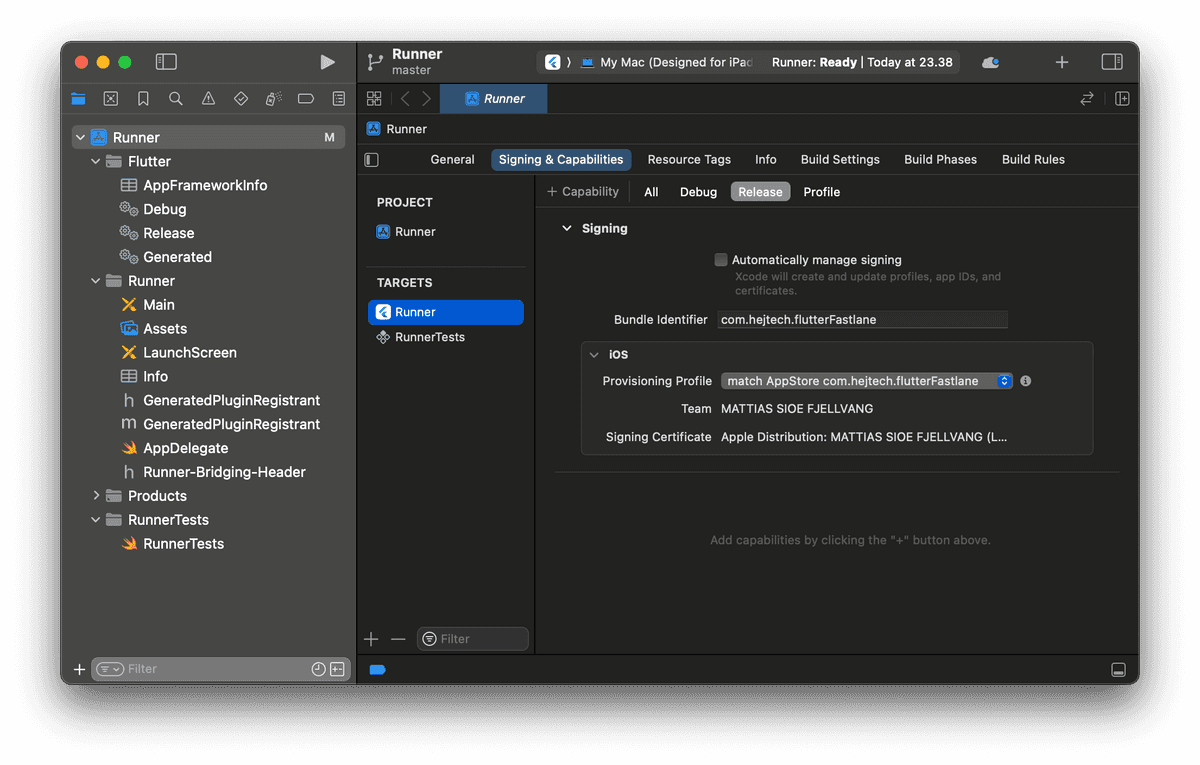Run the app with the play button
This screenshot has height=765, width=1200.
pos(327,61)
